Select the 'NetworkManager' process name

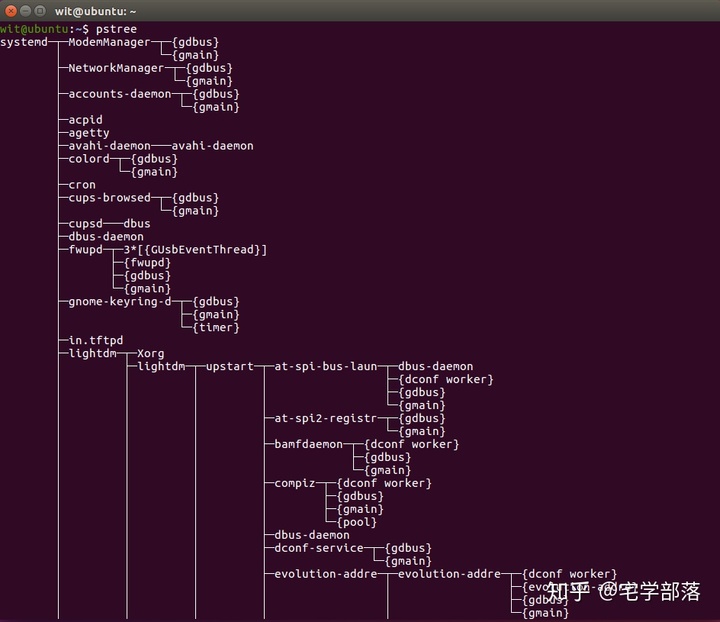pos(116,68)
